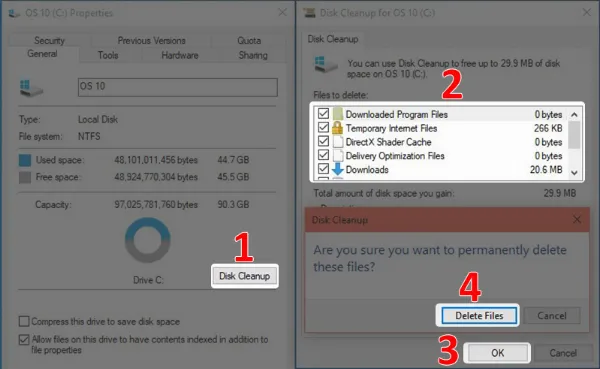Select the Delivery Optimization Files row text

(x=395, y=156)
